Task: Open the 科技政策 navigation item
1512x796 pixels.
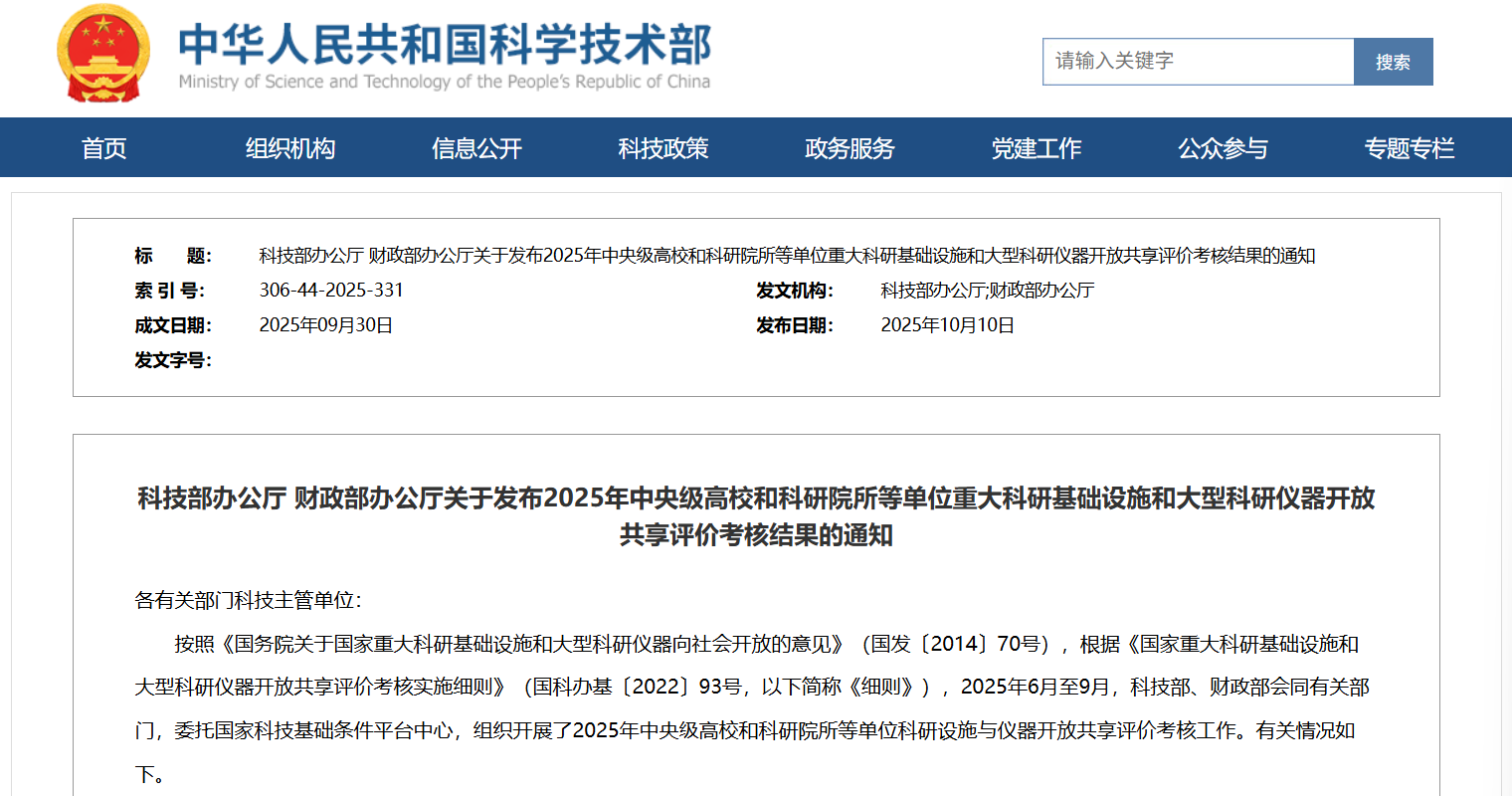Action: click(x=663, y=148)
